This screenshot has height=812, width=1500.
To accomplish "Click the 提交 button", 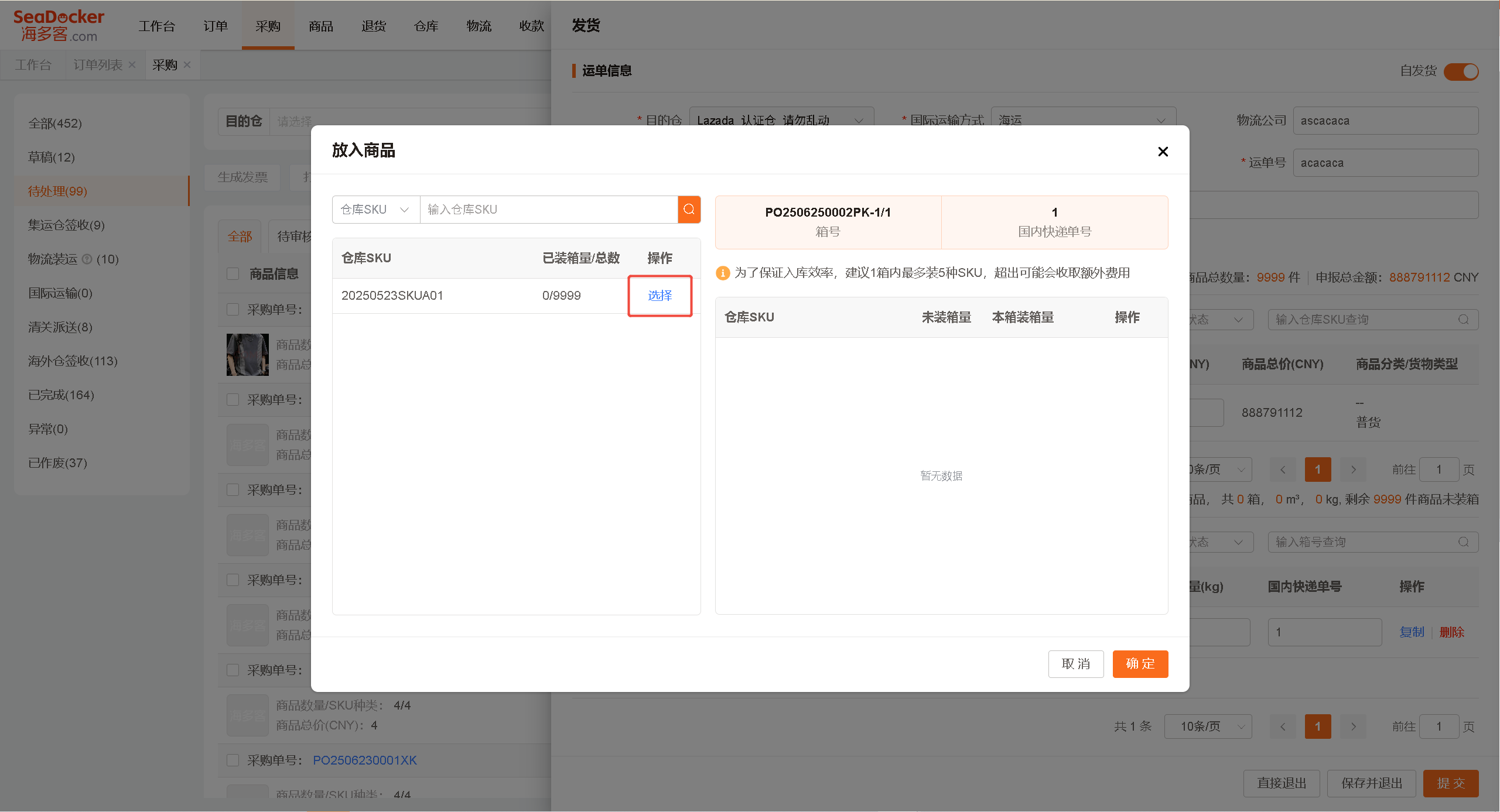I will tap(1451, 783).
